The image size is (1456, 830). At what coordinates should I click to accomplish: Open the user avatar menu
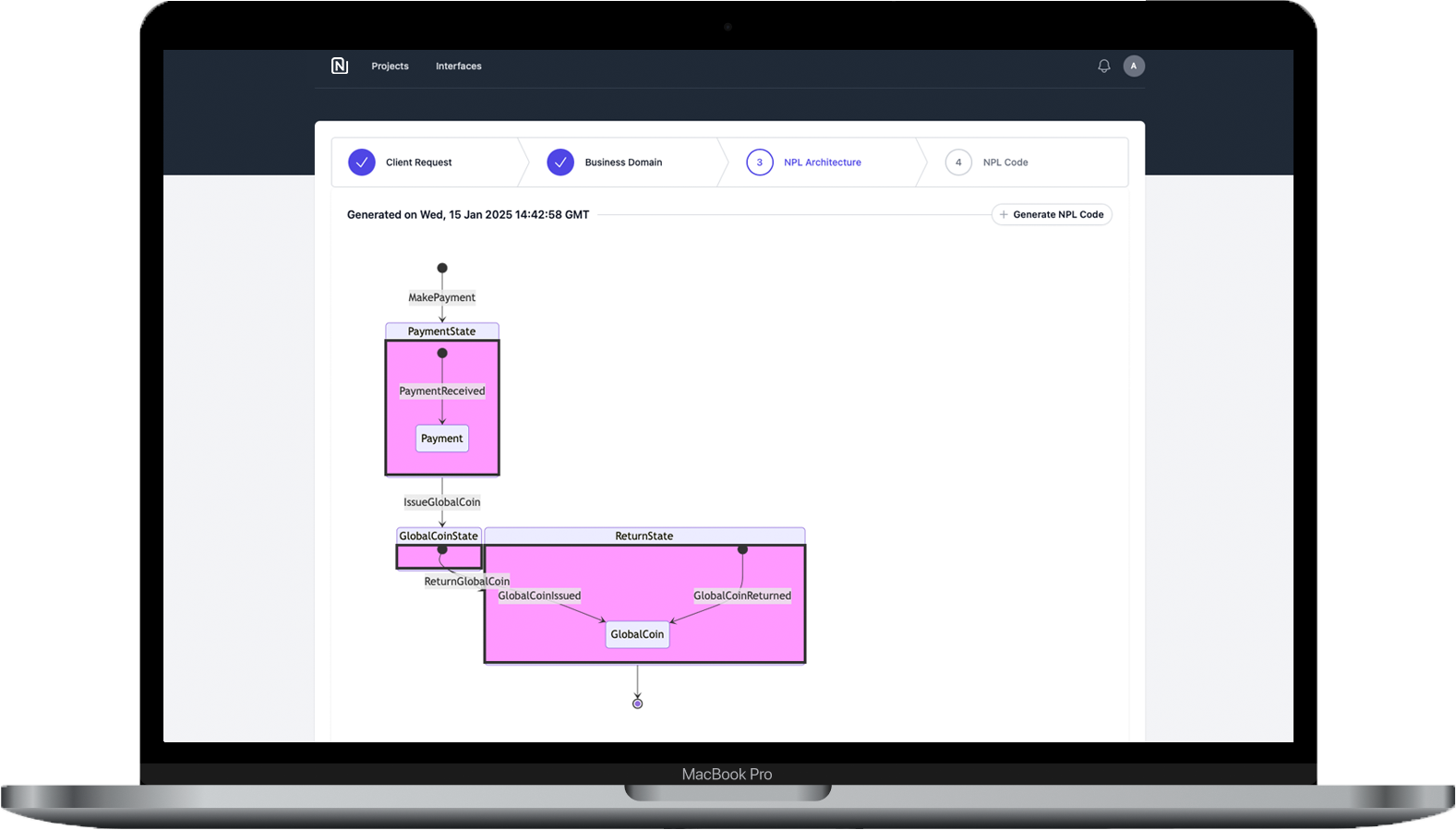1134,66
